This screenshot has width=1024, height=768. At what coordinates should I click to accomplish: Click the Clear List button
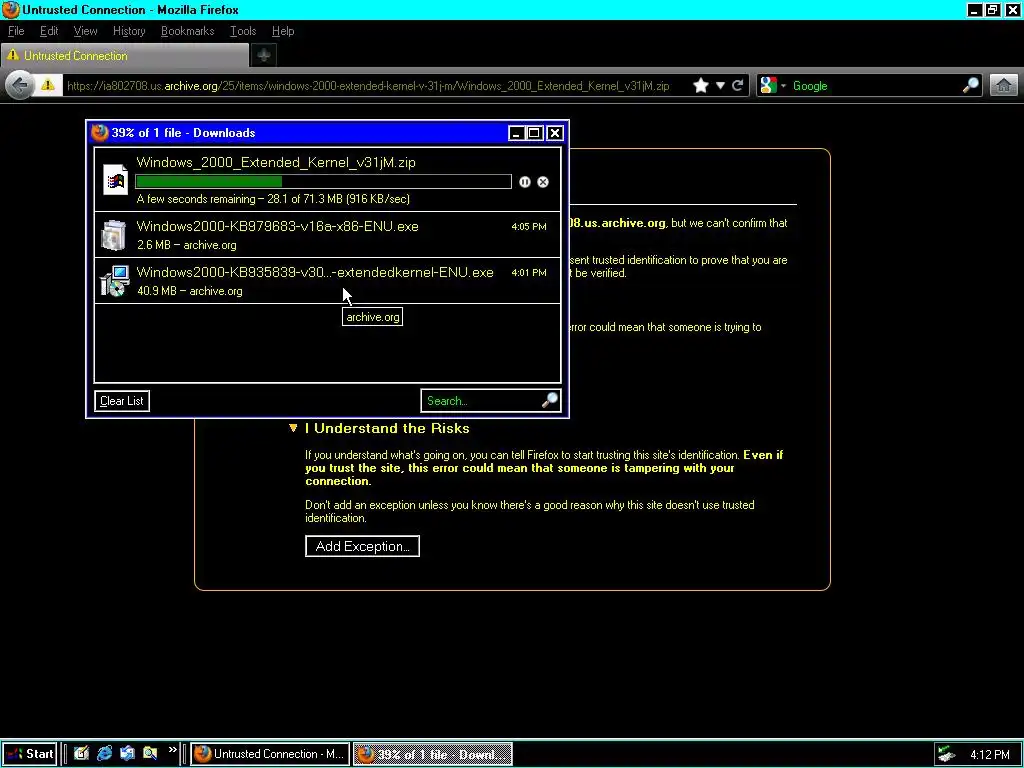122,401
